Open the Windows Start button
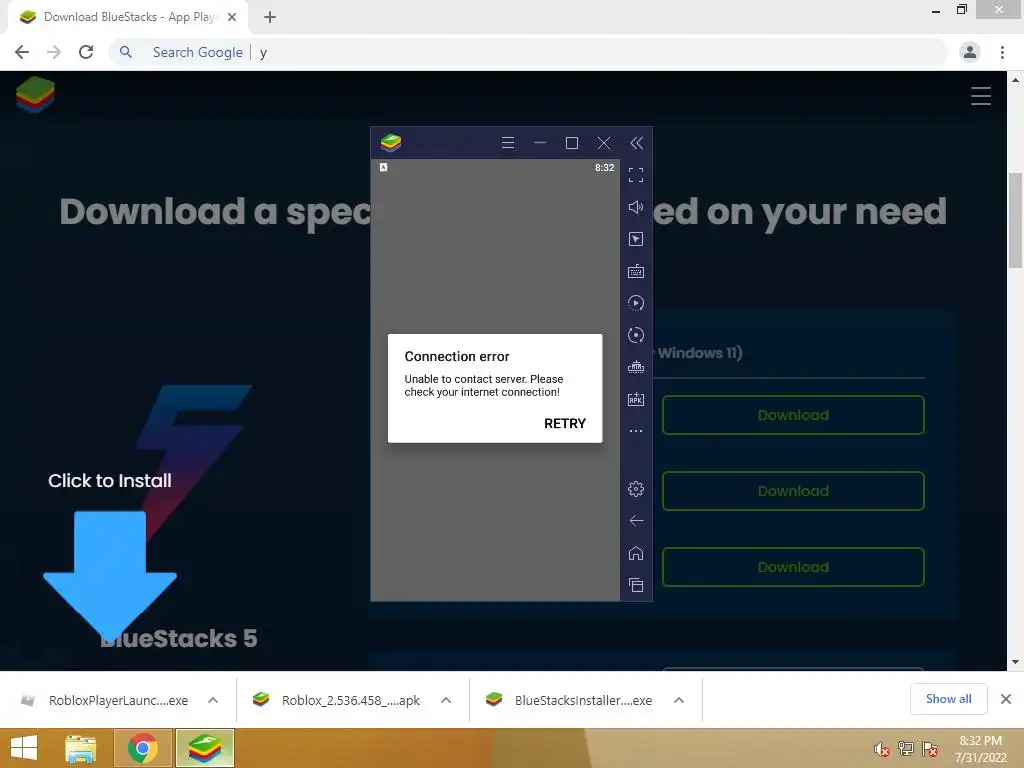 24,748
